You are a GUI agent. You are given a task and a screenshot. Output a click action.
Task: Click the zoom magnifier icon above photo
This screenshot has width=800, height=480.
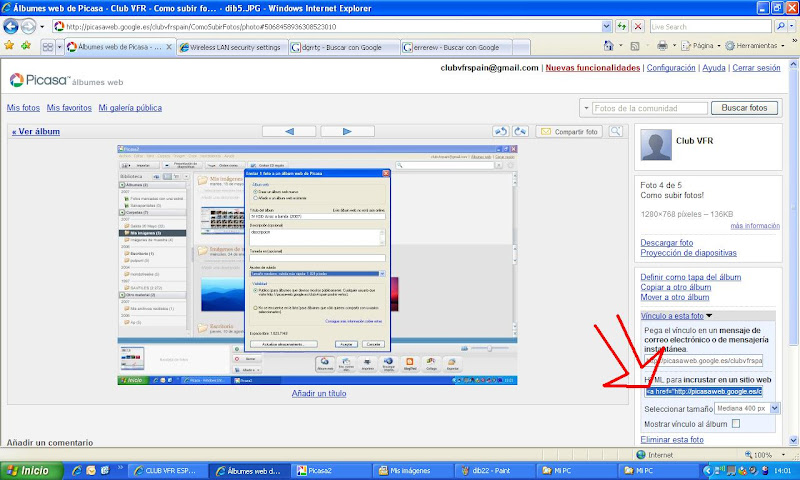click(616, 131)
